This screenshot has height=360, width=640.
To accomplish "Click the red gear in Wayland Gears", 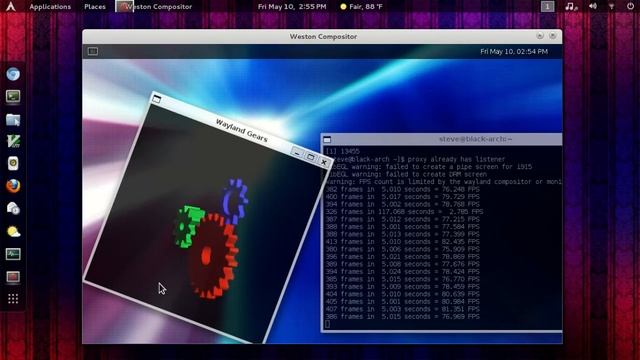I will point(214,257).
